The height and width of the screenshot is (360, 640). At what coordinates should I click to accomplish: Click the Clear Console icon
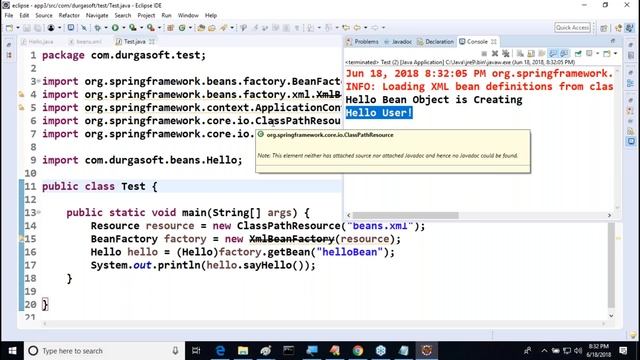point(520,53)
